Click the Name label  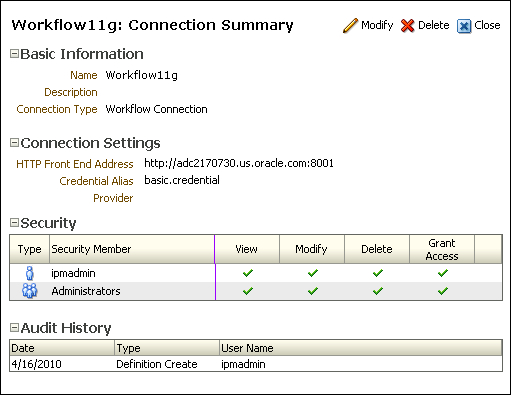(x=84, y=75)
